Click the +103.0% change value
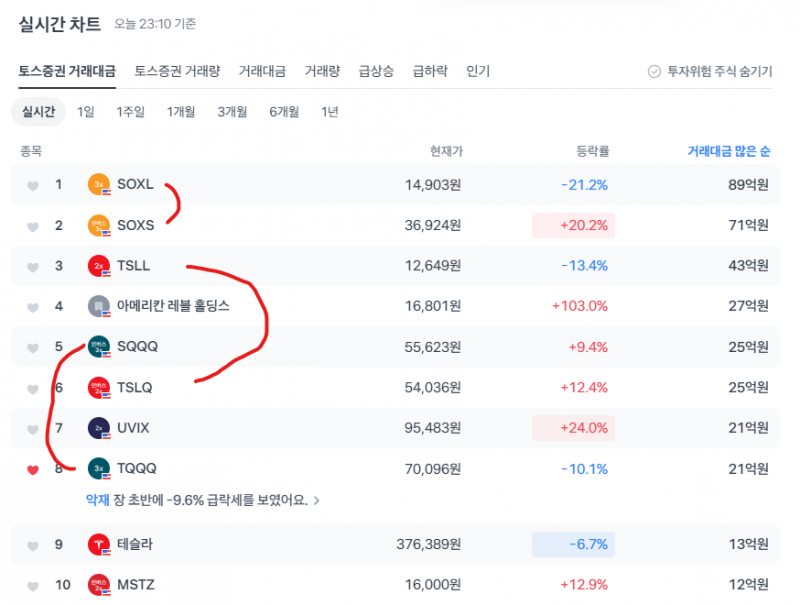 click(580, 306)
